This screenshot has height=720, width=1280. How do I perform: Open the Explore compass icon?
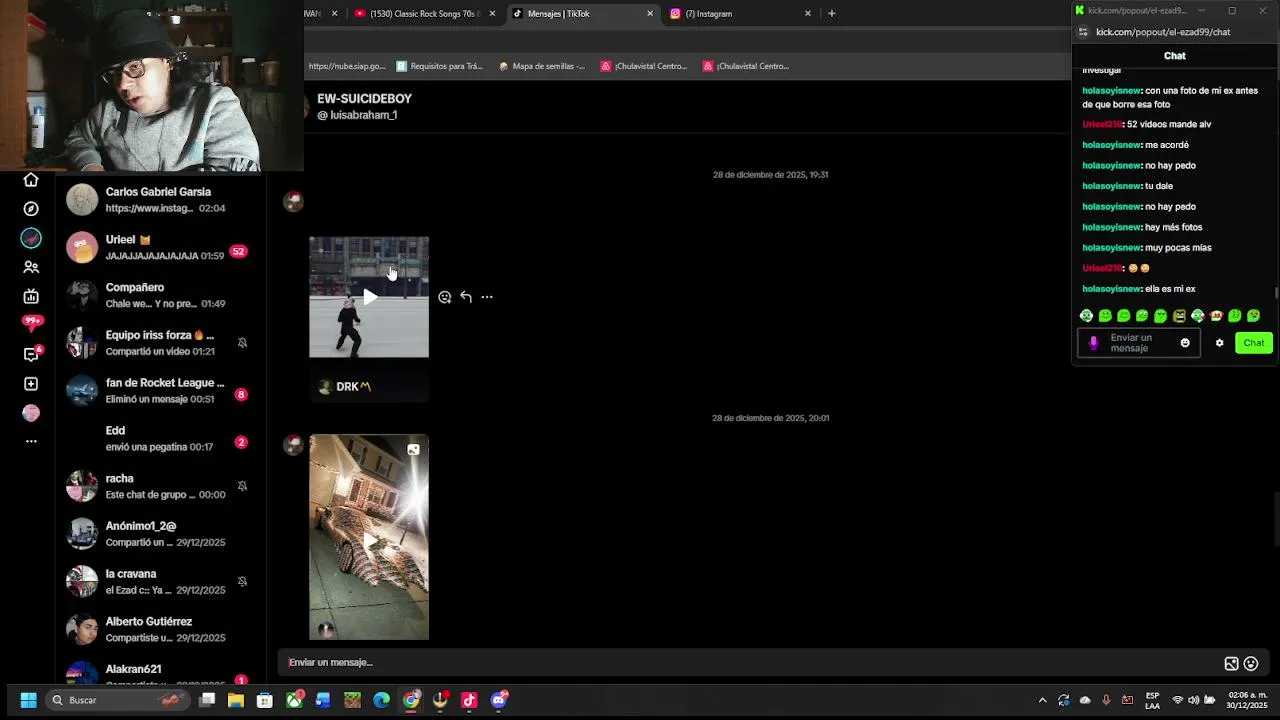click(31, 209)
